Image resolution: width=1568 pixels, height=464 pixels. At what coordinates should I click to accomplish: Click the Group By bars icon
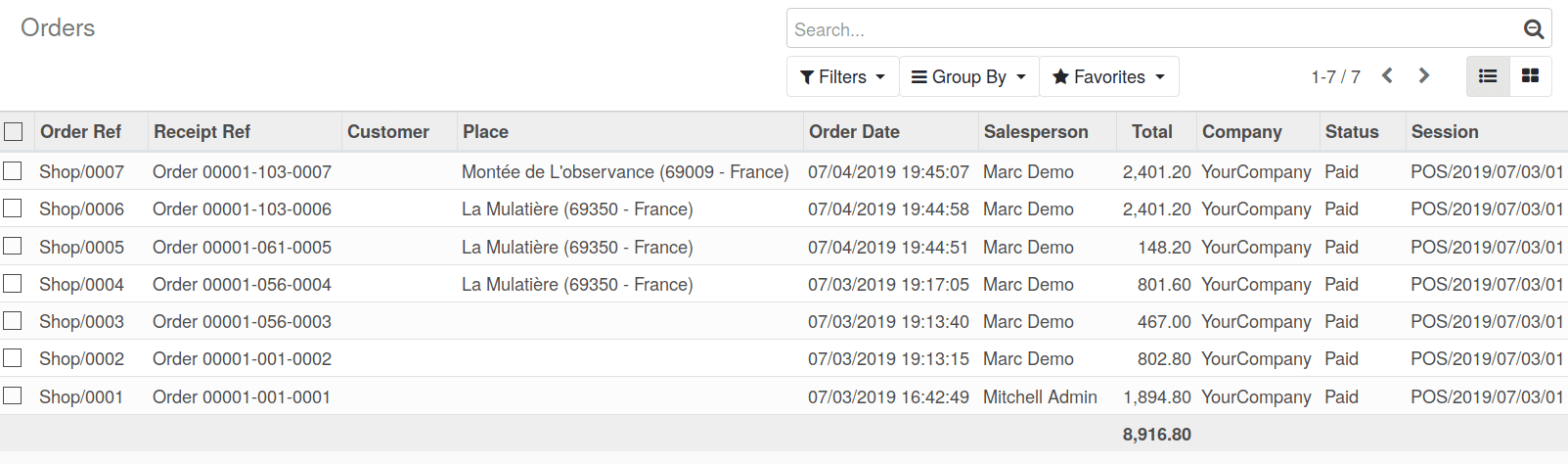919,76
